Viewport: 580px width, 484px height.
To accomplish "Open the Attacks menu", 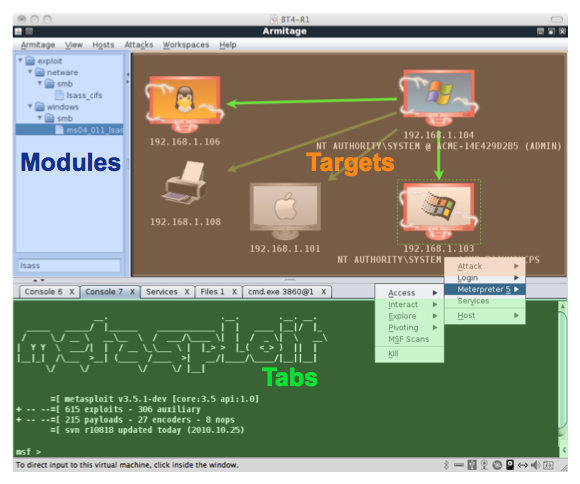I will click(x=139, y=45).
